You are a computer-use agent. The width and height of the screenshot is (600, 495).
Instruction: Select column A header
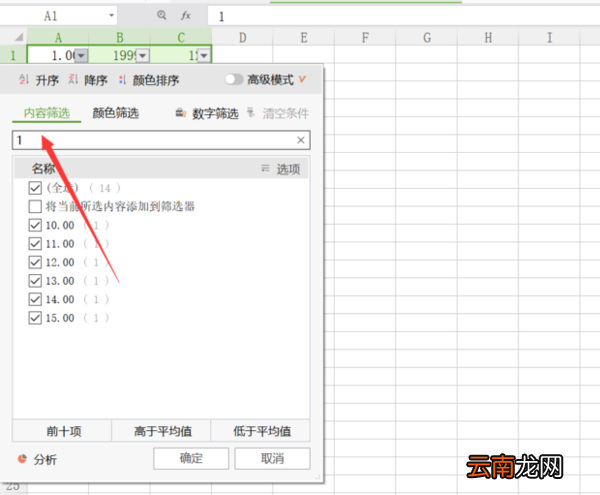click(58, 37)
